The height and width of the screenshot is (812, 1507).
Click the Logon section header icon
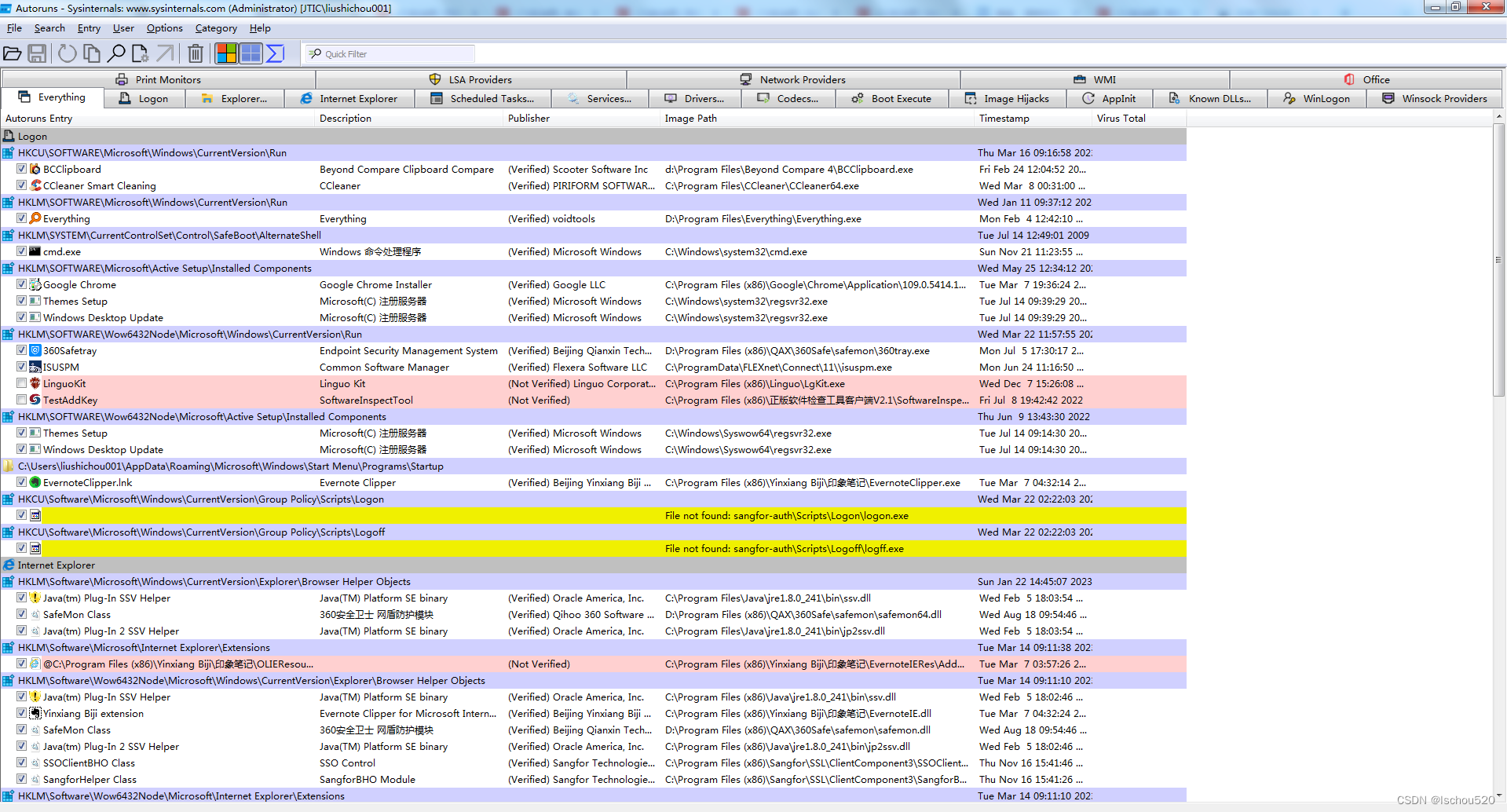[9, 136]
